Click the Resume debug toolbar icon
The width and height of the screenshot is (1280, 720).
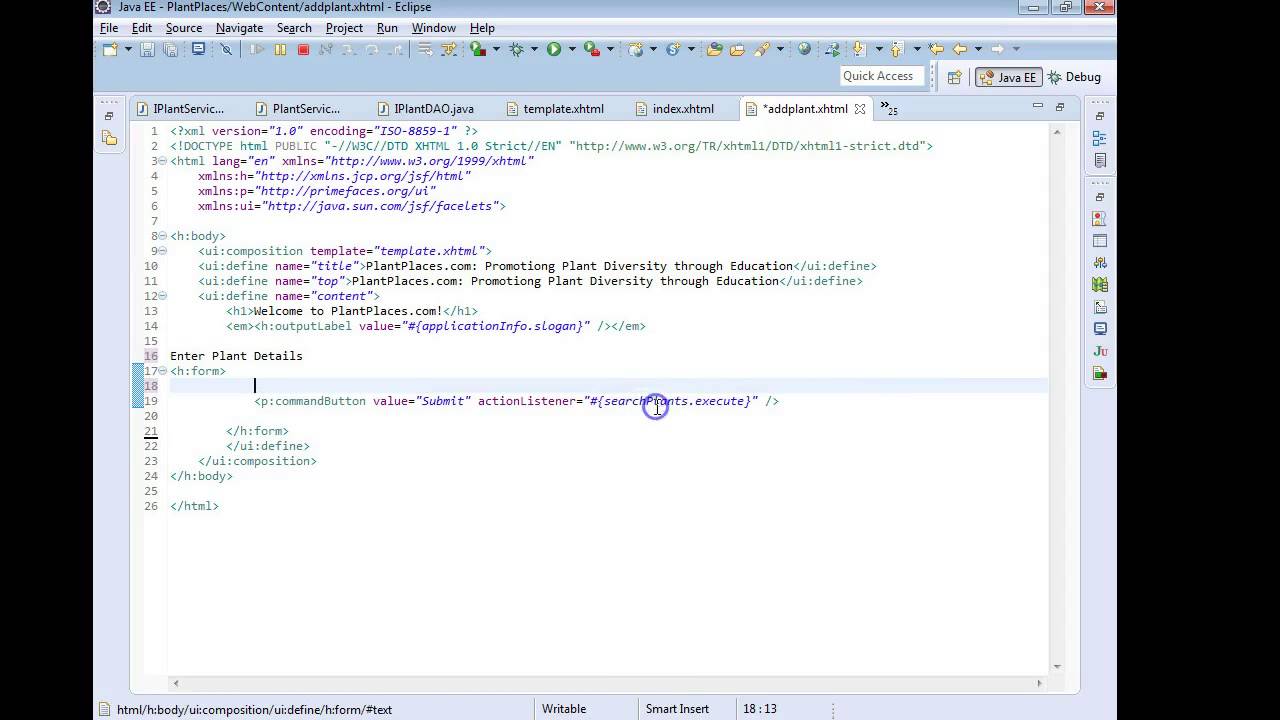(x=257, y=49)
